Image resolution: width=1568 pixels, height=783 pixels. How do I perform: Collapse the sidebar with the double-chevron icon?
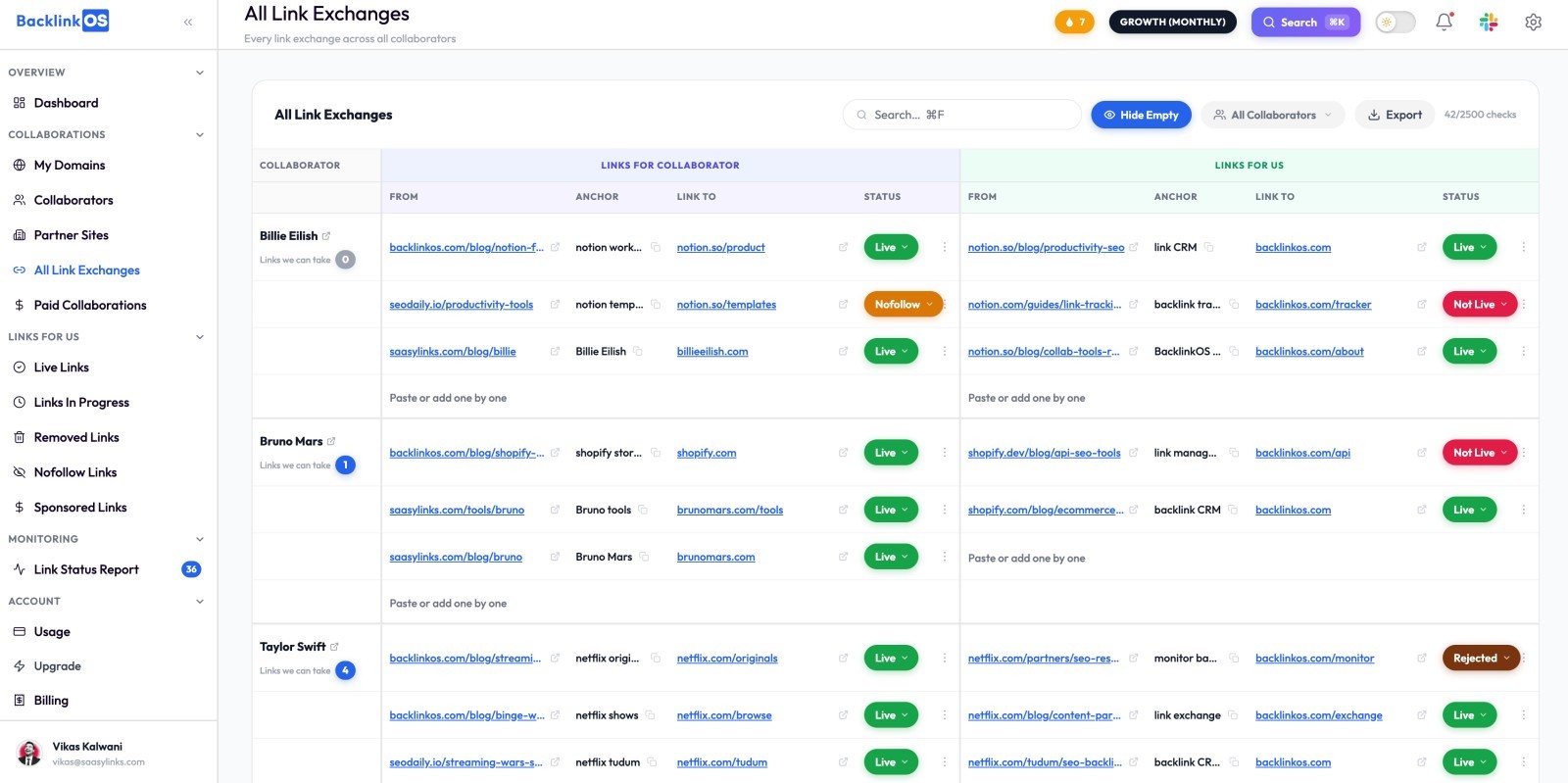click(x=187, y=22)
